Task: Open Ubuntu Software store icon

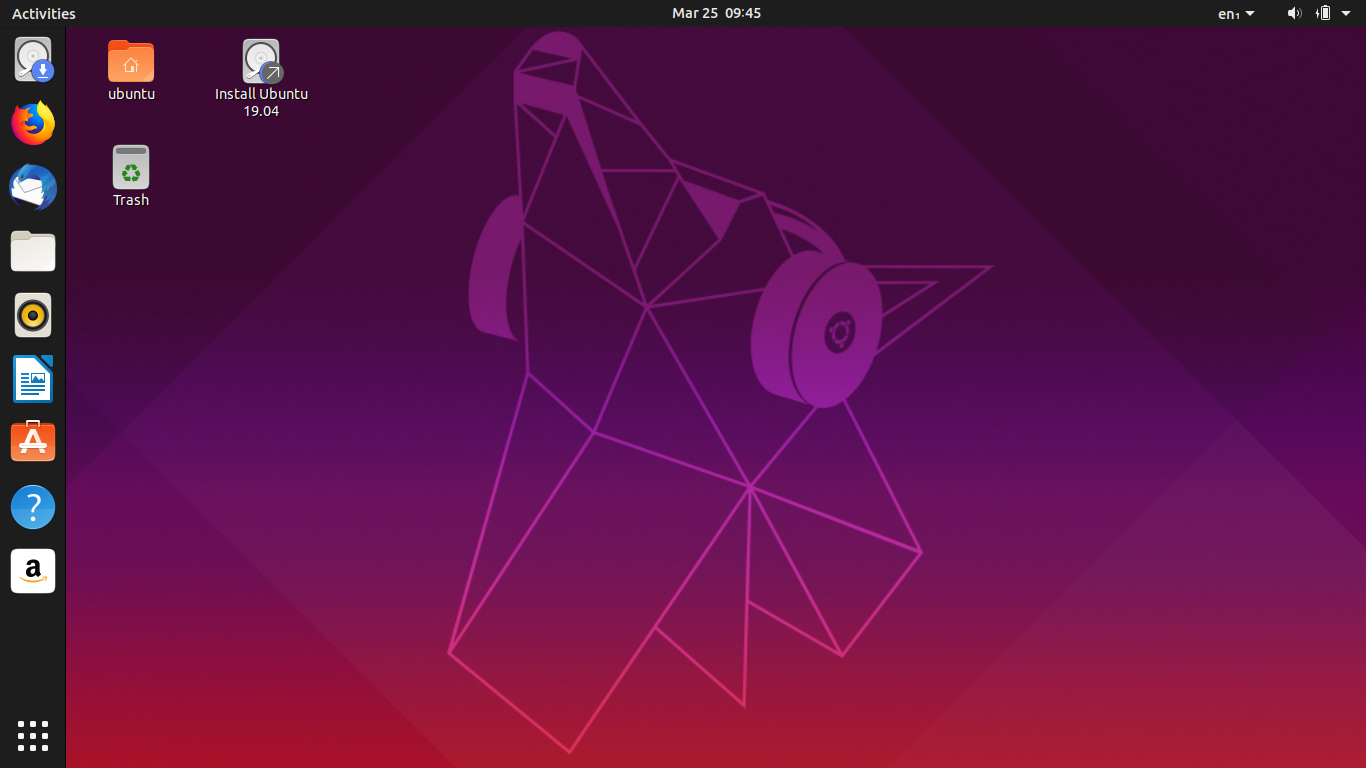Action: click(x=33, y=443)
